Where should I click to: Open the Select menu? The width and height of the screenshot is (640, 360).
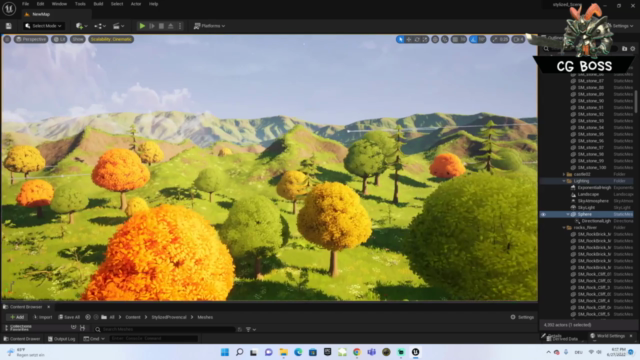tap(117, 4)
